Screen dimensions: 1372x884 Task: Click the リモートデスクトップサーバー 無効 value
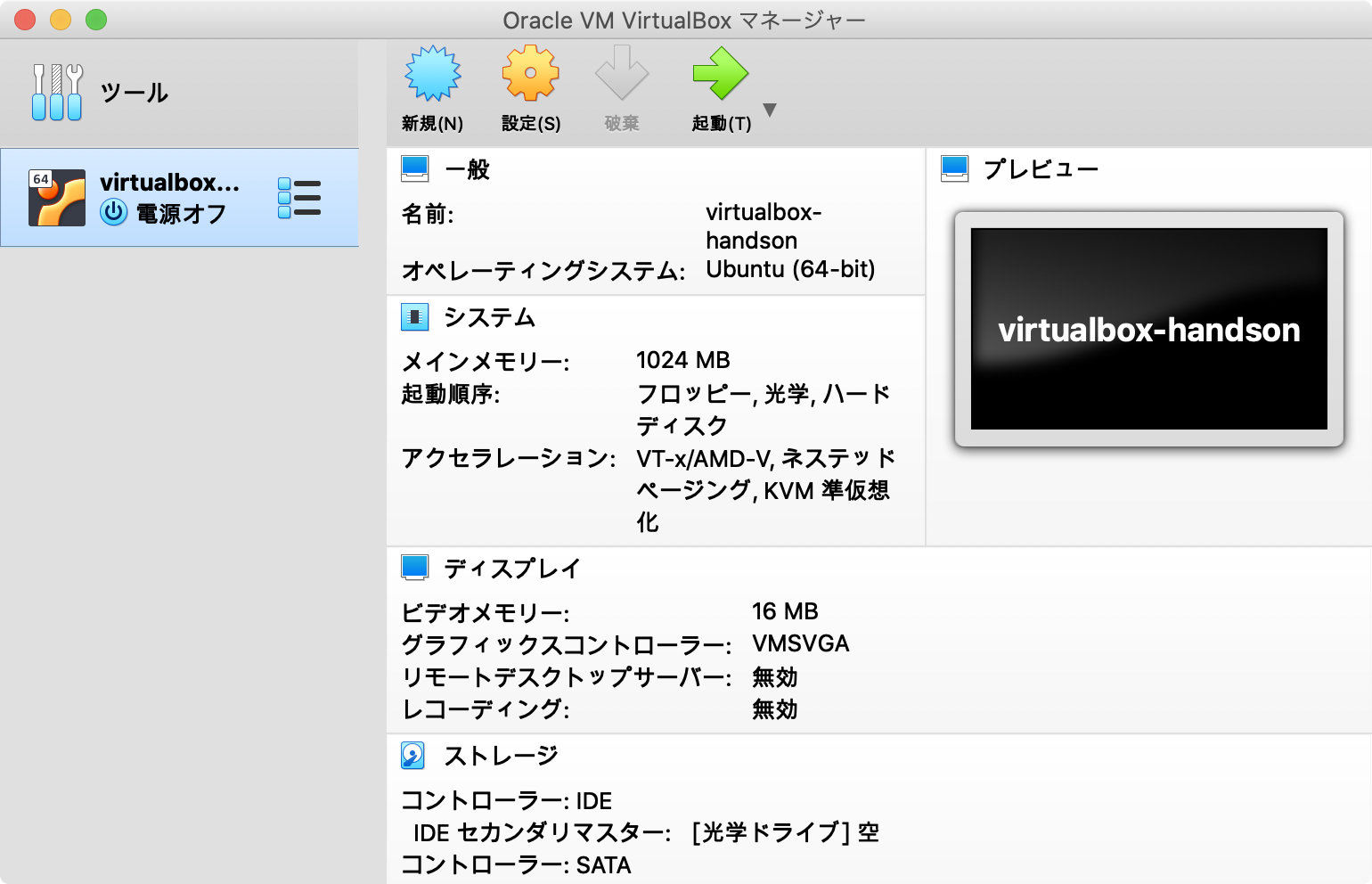pos(775,677)
